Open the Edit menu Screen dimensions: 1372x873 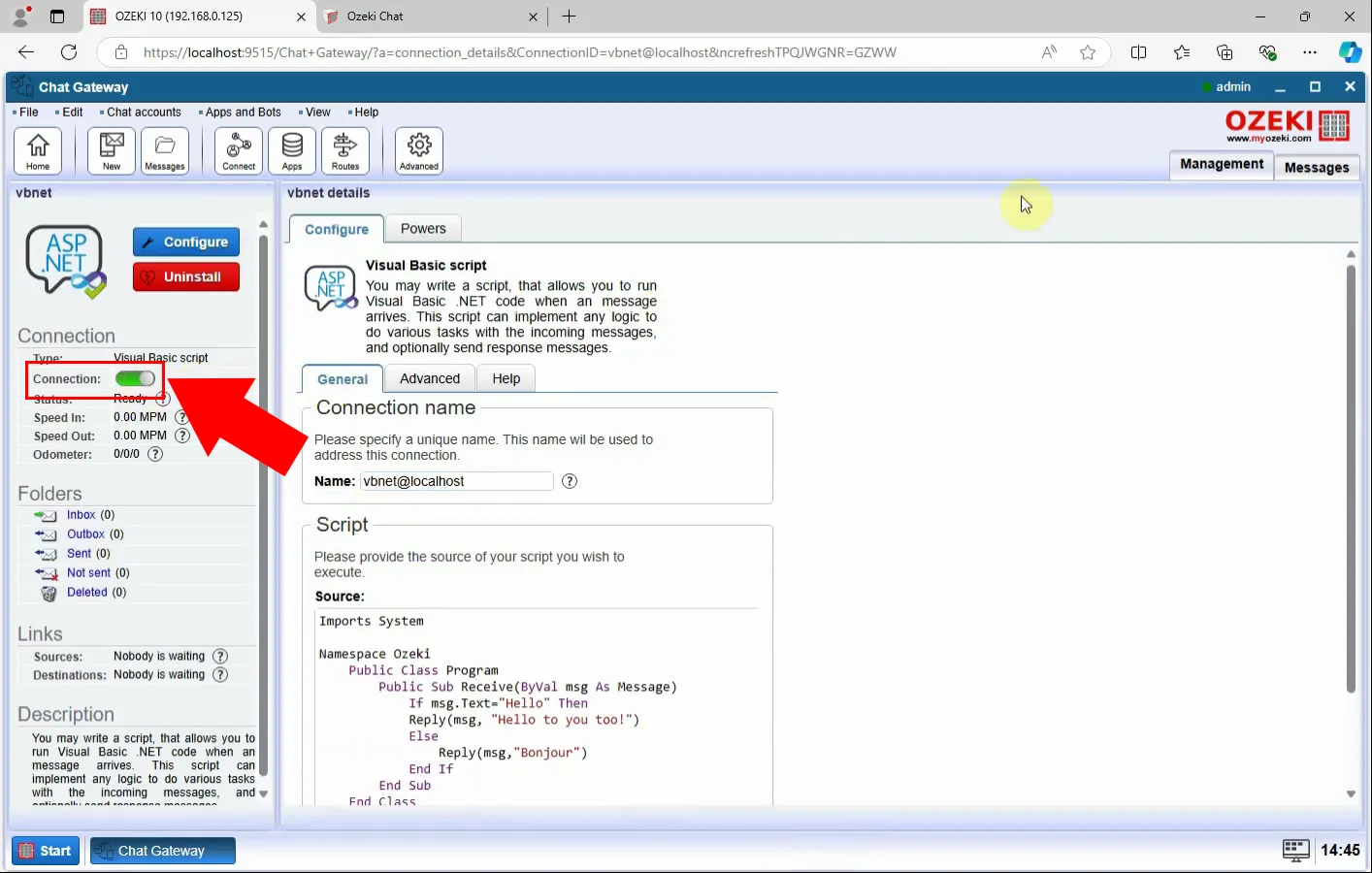[72, 113]
